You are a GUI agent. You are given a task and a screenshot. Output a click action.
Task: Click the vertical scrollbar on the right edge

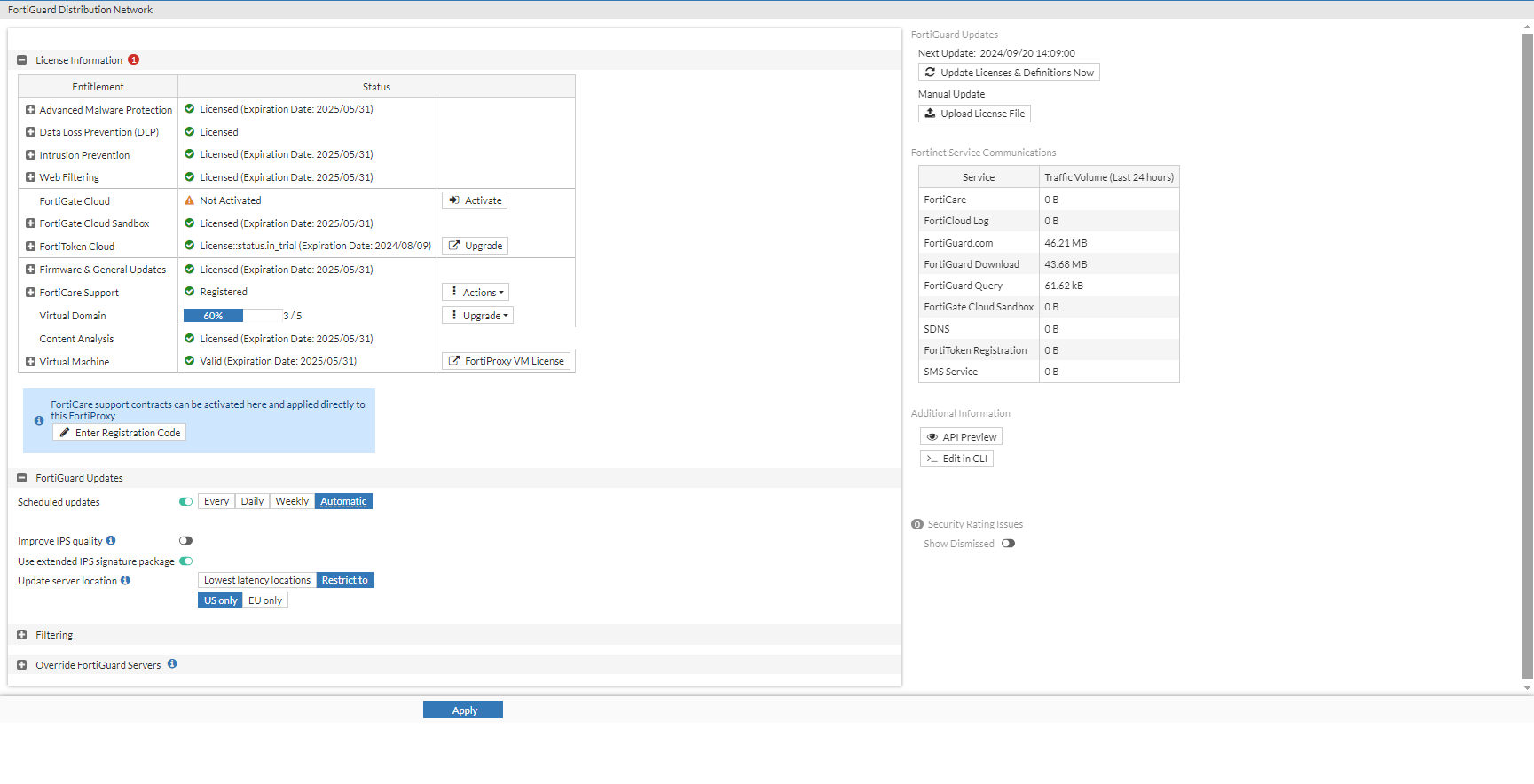pos(1527,355)
